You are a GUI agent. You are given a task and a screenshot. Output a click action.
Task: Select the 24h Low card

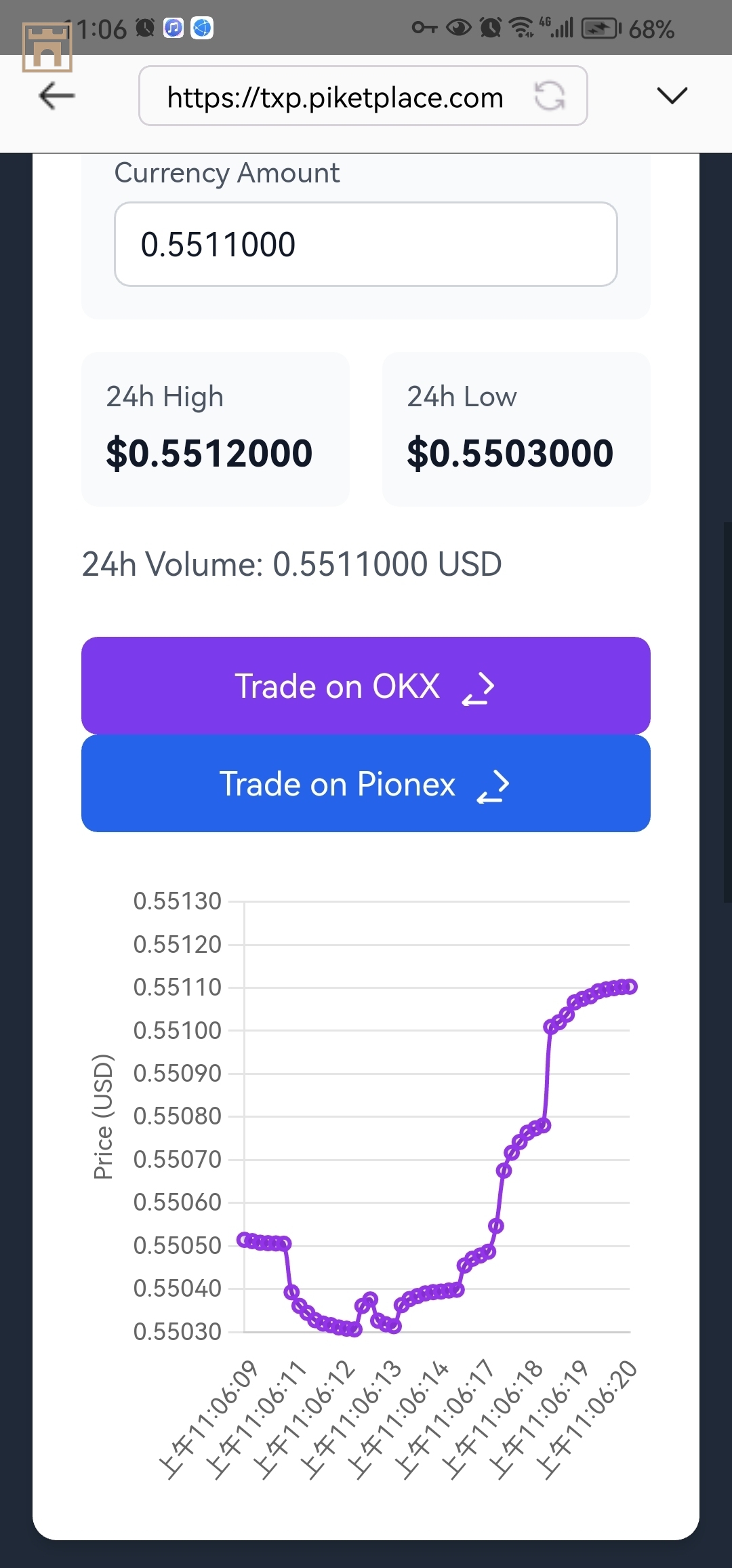[516, 429]
